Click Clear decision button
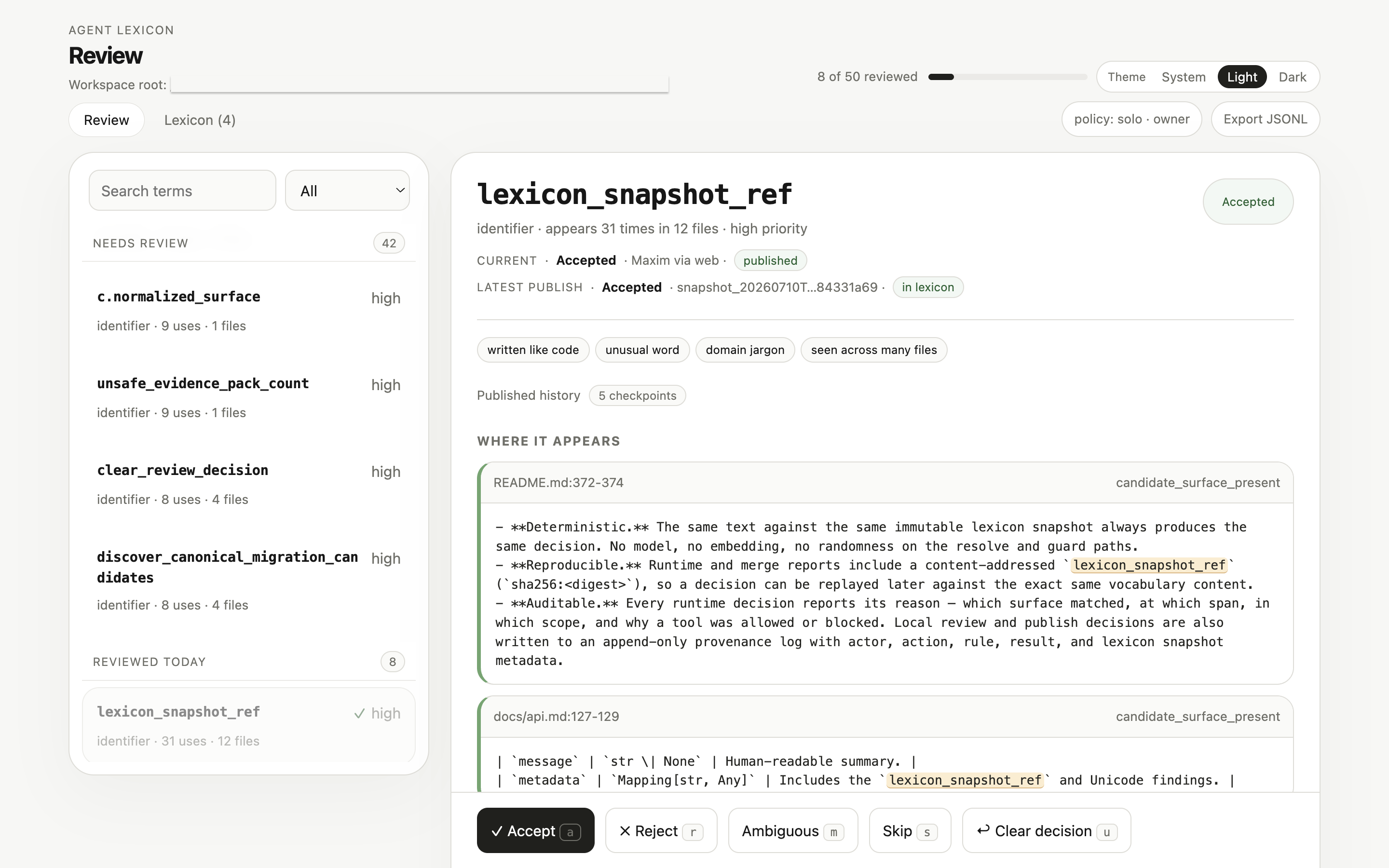Screen dimensions: 1389x868 tap(1047, 831)
